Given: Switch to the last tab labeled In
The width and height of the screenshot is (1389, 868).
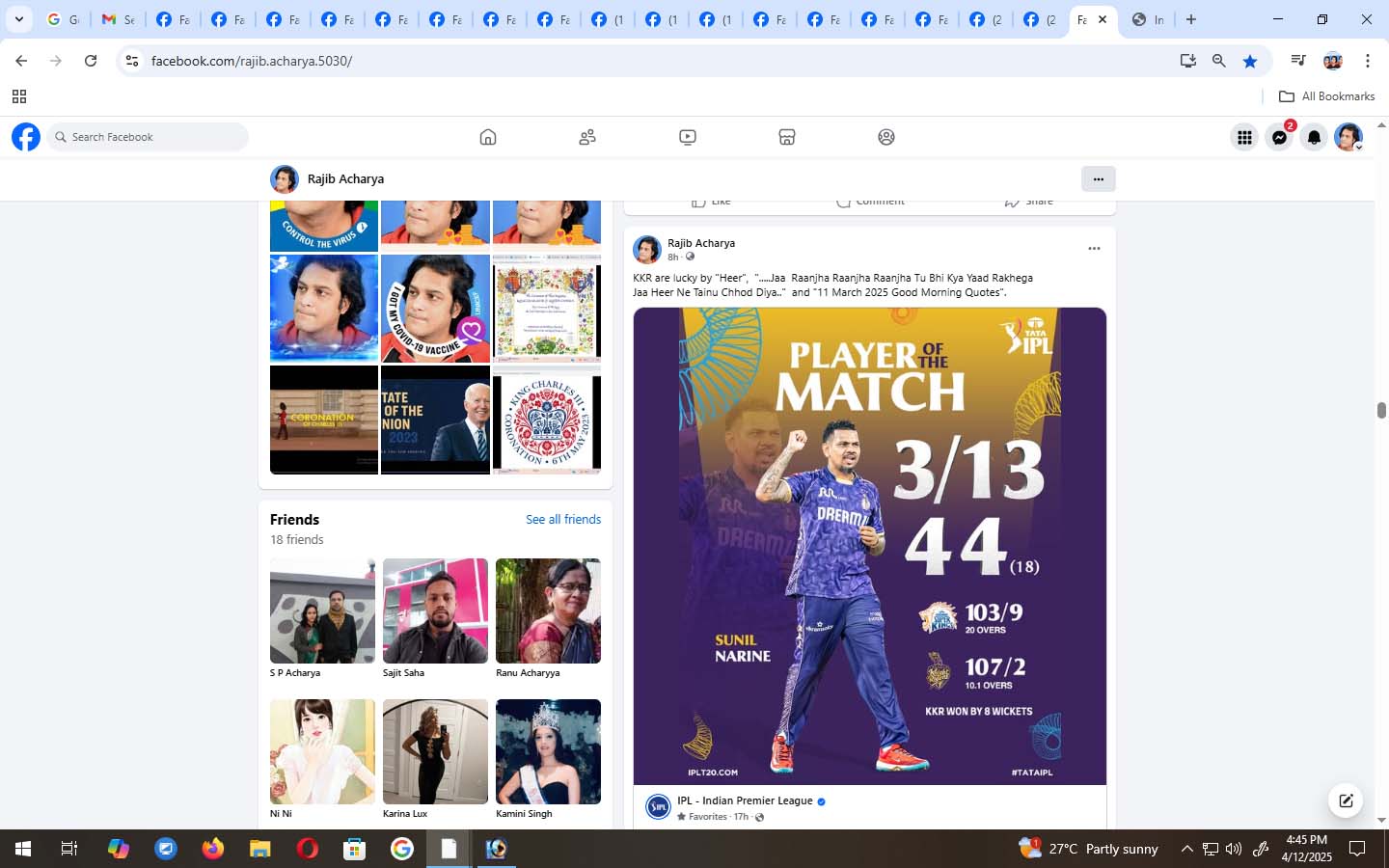Looking at the screenshot, I should pyautogui.click(x=1148, y=19).
